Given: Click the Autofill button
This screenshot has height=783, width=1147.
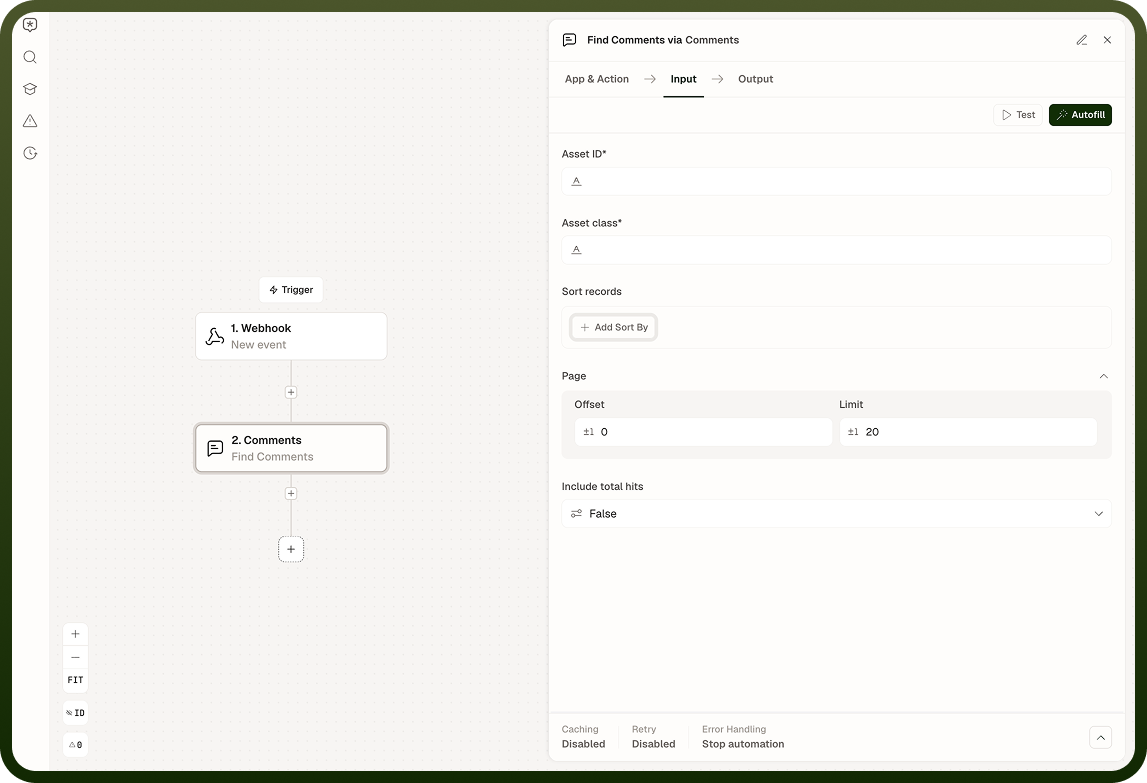Looking at the screenshot, I should click(1080, 115).
